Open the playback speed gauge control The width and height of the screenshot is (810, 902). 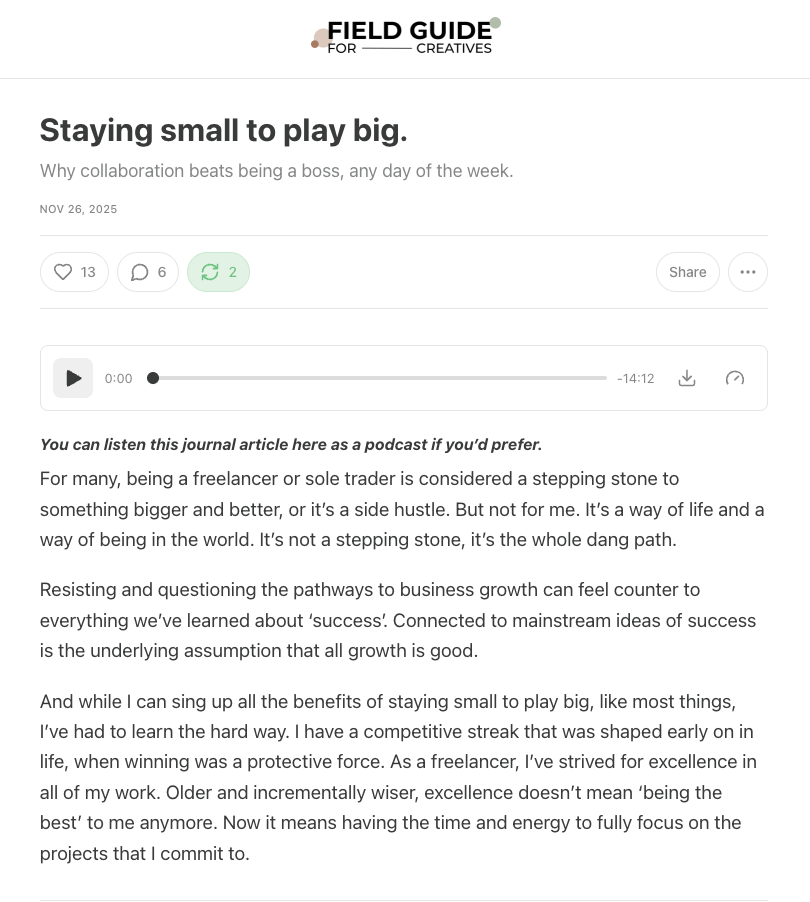[735, 378]
